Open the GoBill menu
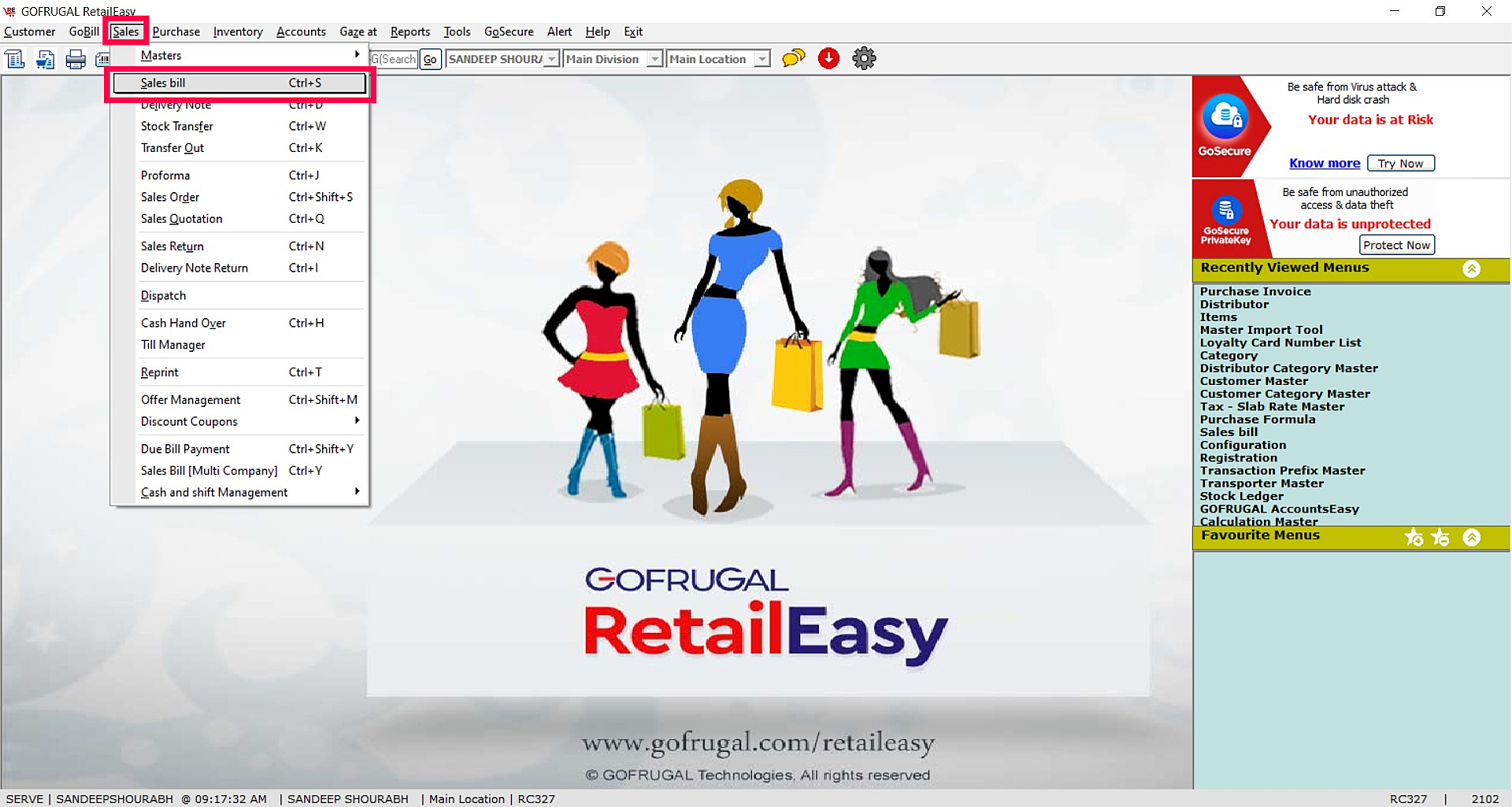Screen dimensions: 1512x807 click(x=84, y=31)
